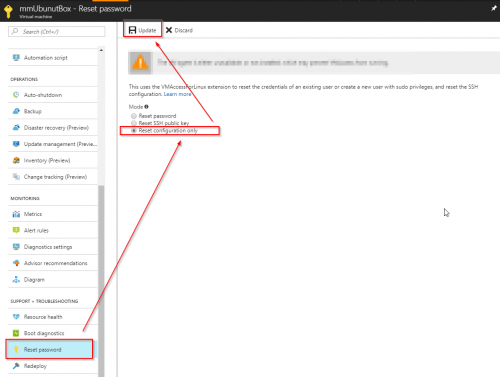Select Reset password radio option
This screenshot has height=377, width=500.
[134, 116]
